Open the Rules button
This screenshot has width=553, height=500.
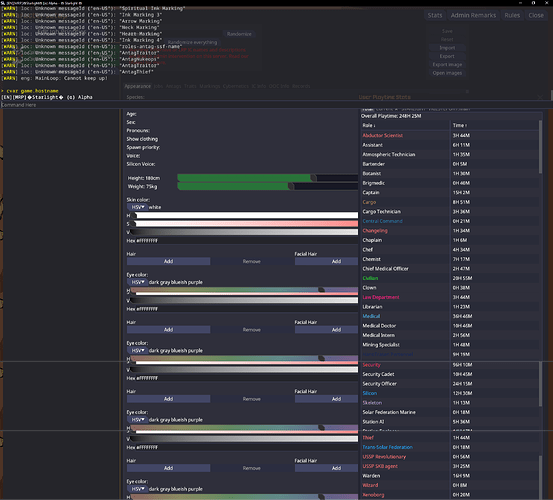point(512,15)
